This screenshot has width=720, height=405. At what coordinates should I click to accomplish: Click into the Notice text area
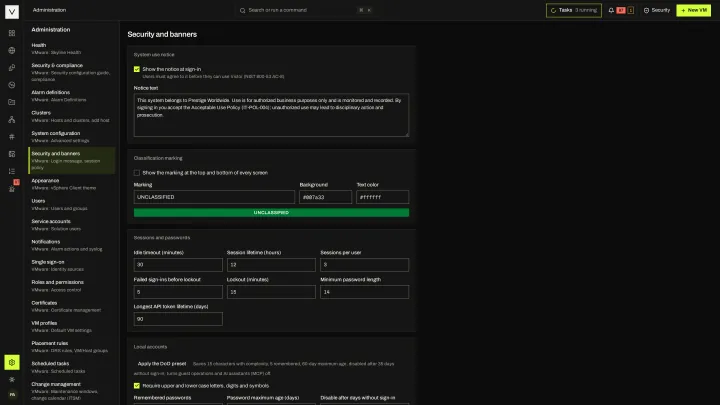[271, 115]
